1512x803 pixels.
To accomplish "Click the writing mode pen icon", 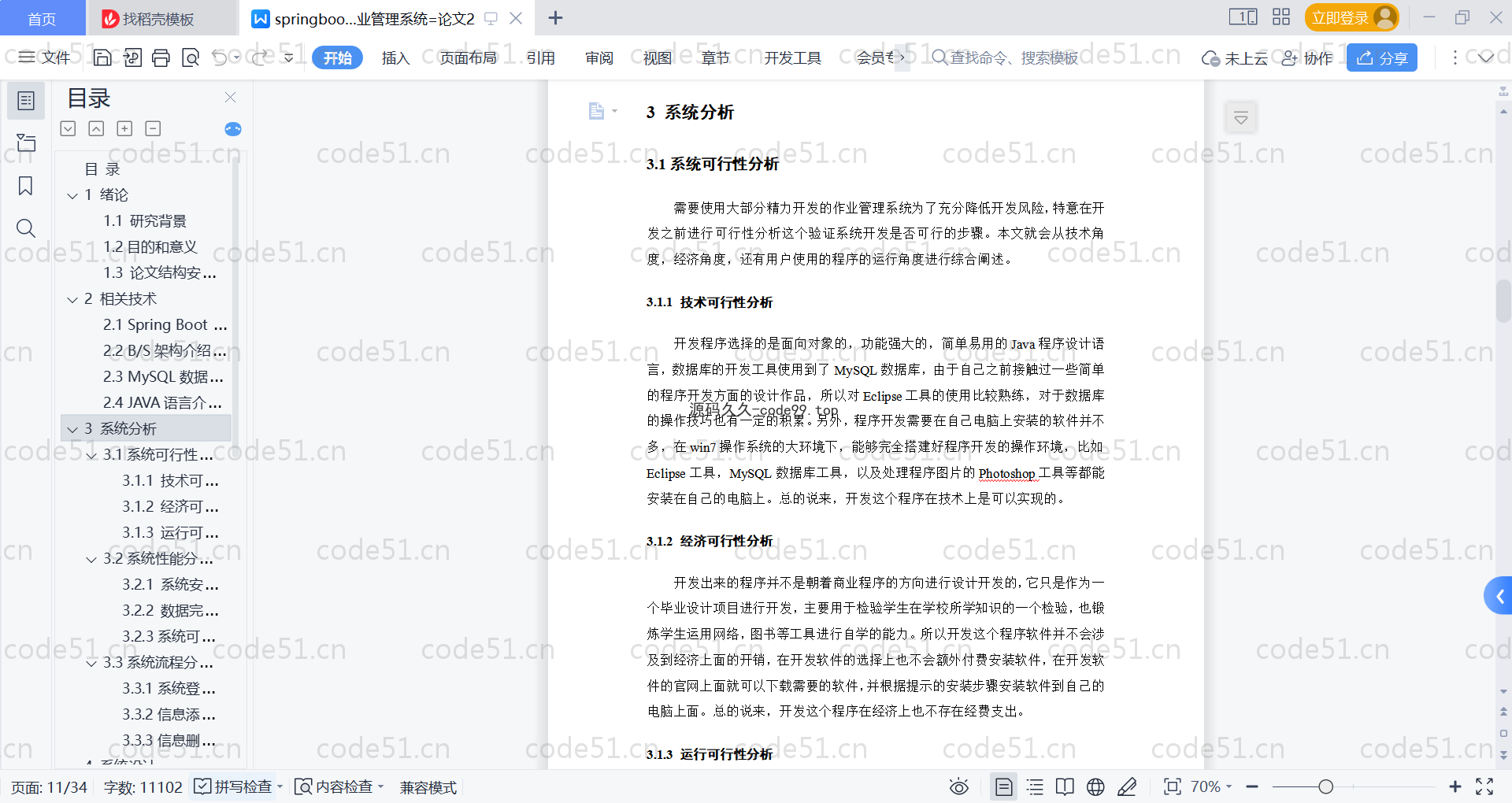I will pos(1127,786).
